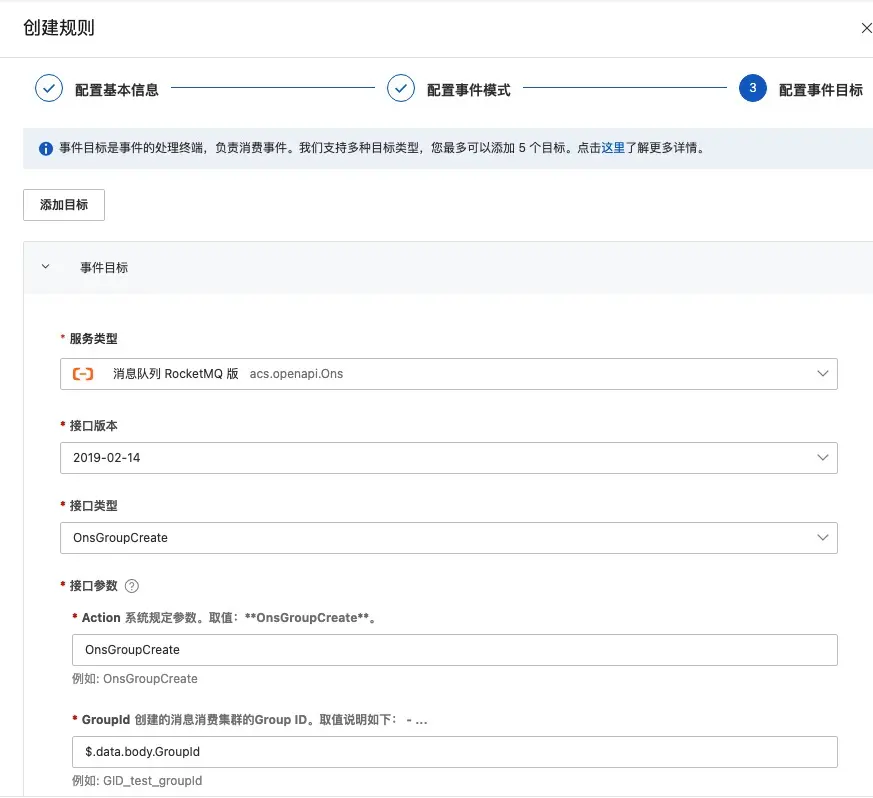The image size is (873, 798).
Task: Click the 接口版本 field label
Action: pos(94,425)
